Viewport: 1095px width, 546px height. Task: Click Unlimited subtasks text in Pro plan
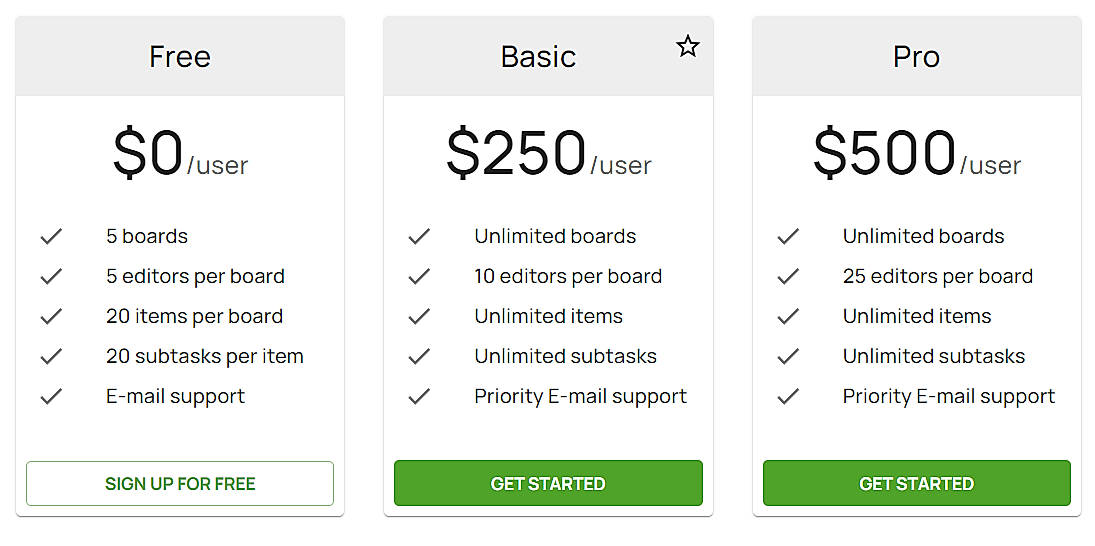[933, 357]
